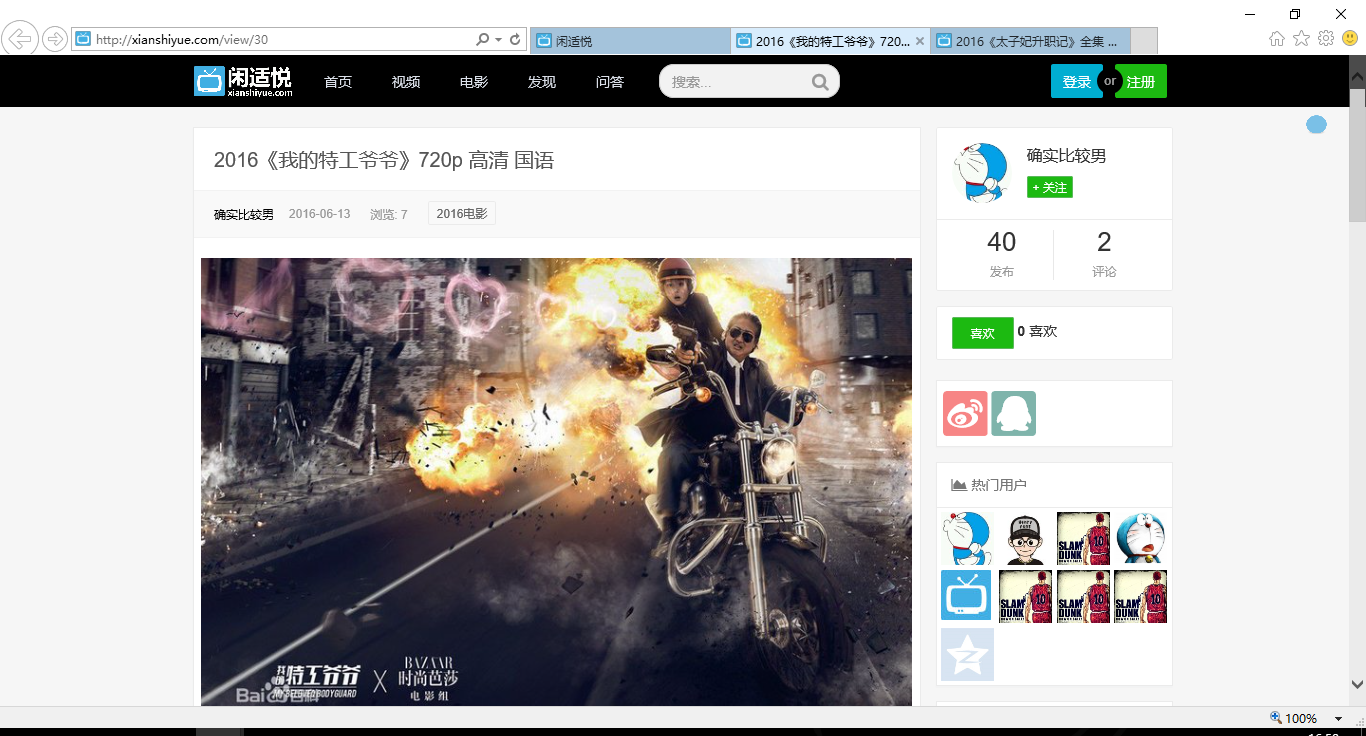Viewport: 1366px width, 736px height.
Task: Go back with the browser back arrow
Action: 20,39
